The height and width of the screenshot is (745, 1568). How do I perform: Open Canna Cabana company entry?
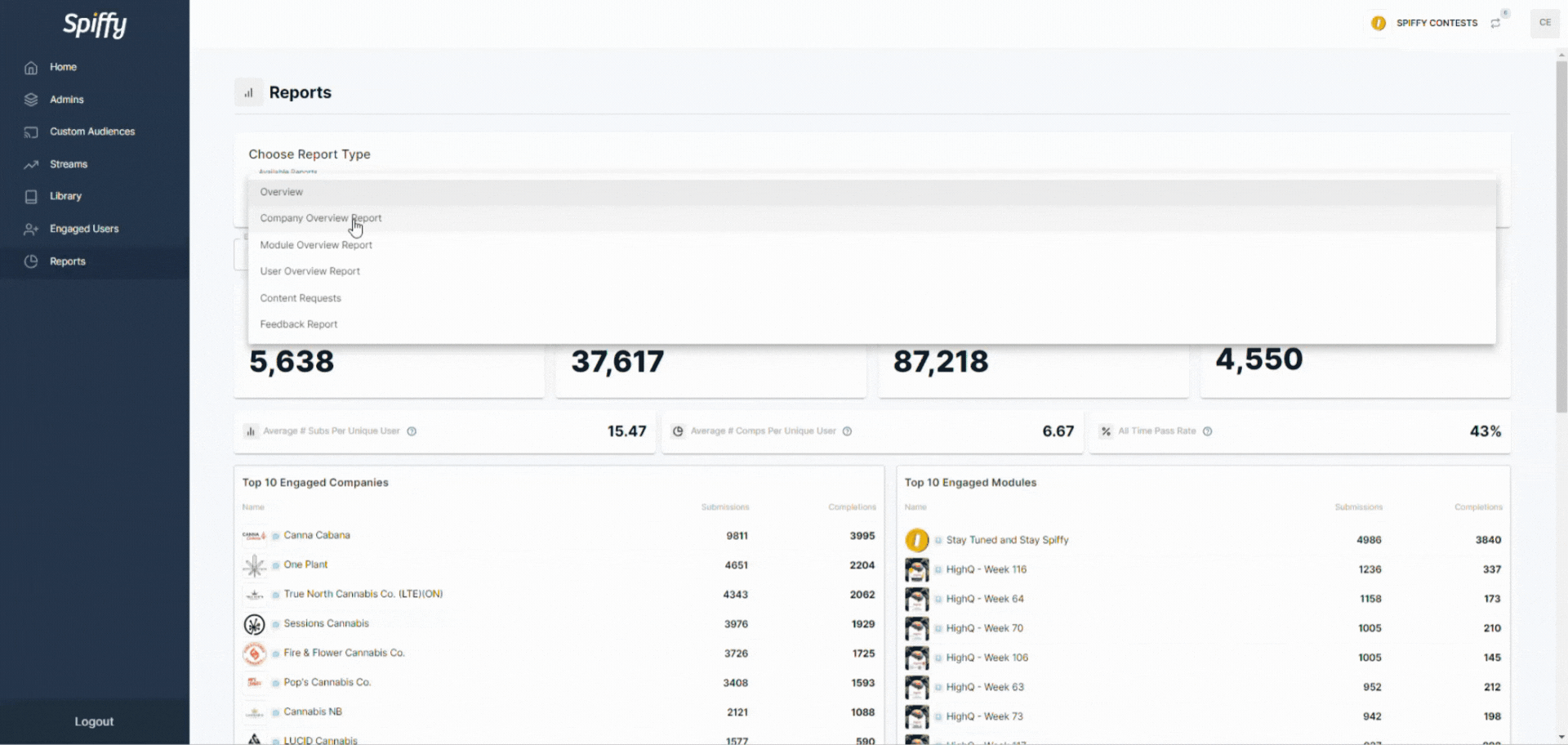coord(317,535)
